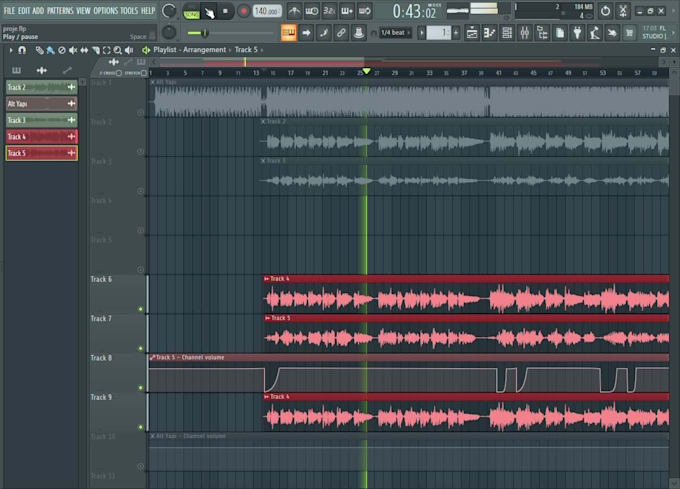680x489 pixels.
Task: Toggle the link multilink controllers icon
Action: (341, 33)
